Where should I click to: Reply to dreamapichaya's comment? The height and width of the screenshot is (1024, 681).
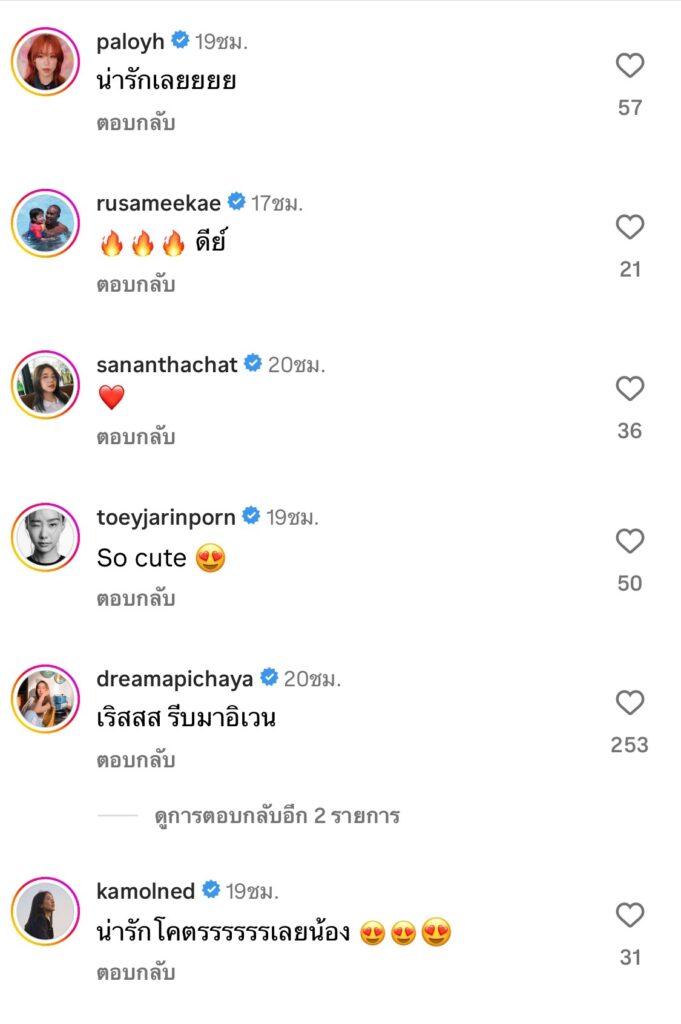136,760
